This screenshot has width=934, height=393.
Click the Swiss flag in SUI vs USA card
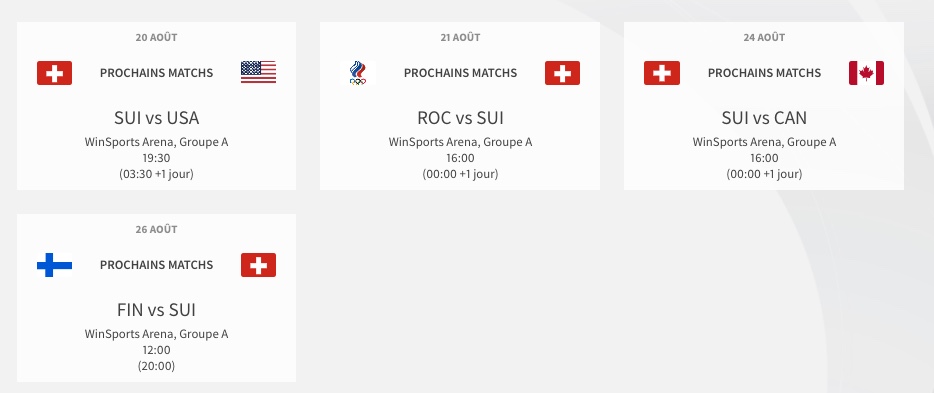[54, 73]
